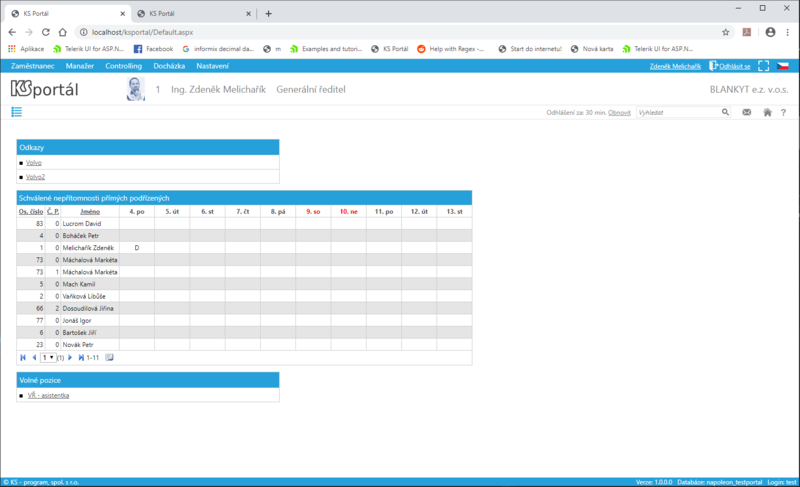Screen dimensions: 800x487
Task: Bookmark page with star icon
Action: (x=726, y=32)
